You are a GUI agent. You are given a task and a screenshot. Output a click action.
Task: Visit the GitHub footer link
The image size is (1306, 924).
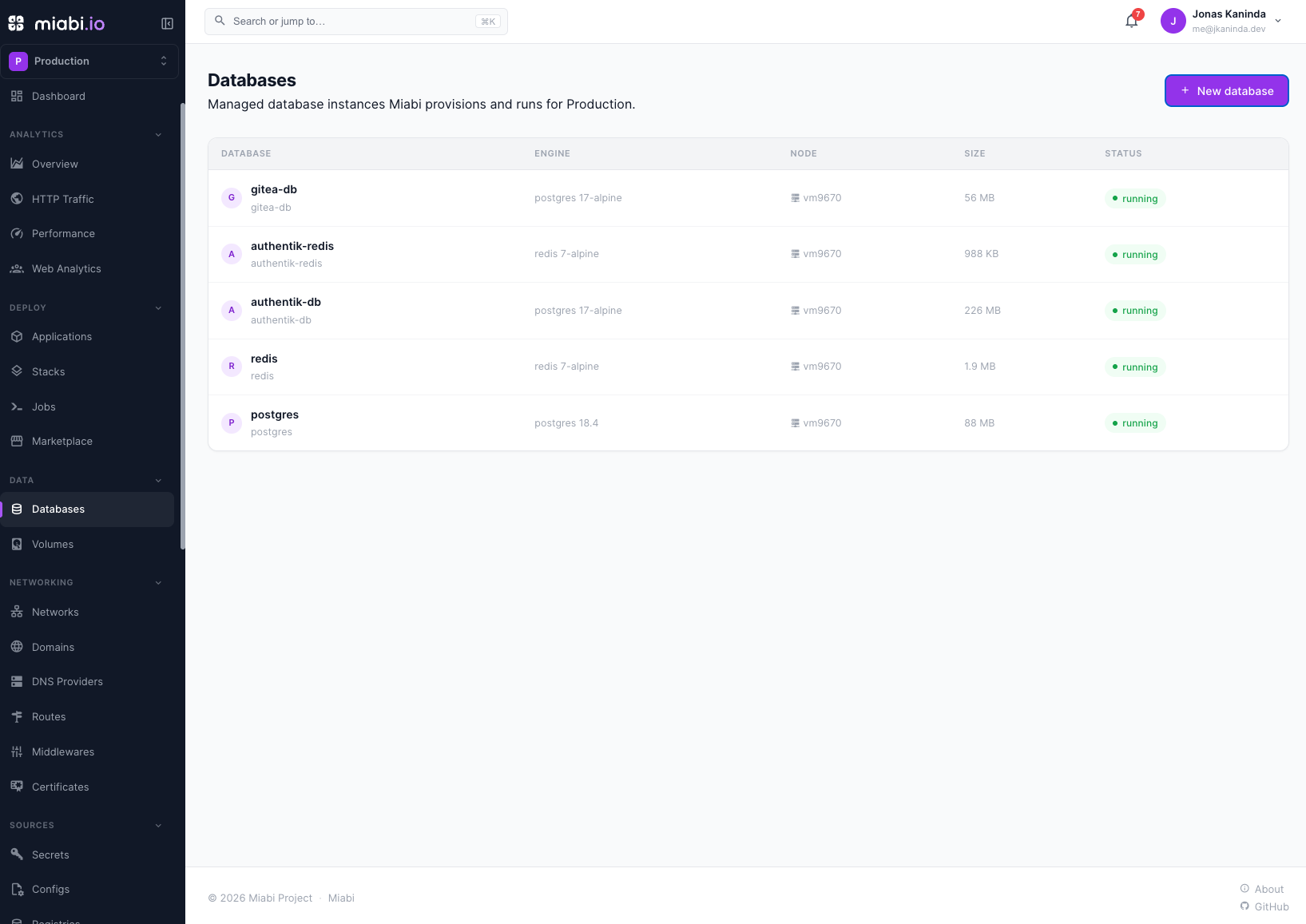click(1264, 906)
